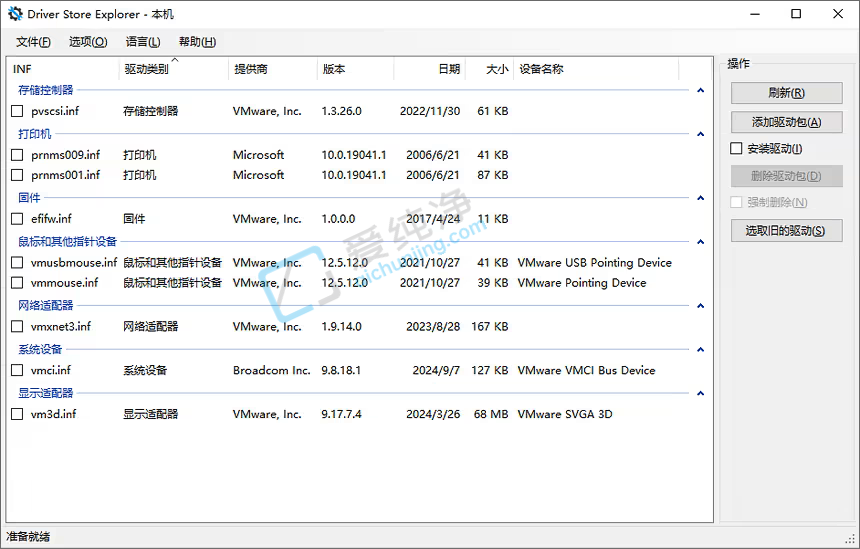The height and width of the screenshot is (549, 860).
Task: Click the 选取旧的驱动(S) button
Action: click(x=787, y=231)
